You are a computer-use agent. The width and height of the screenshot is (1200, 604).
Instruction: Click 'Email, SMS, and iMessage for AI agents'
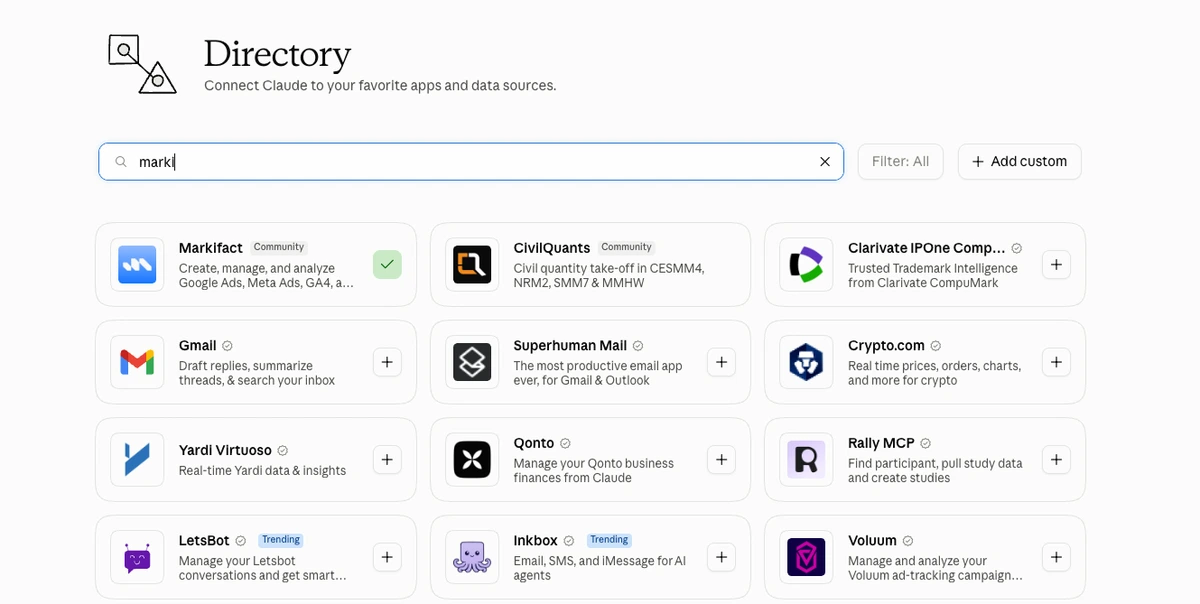coord(600,568)
